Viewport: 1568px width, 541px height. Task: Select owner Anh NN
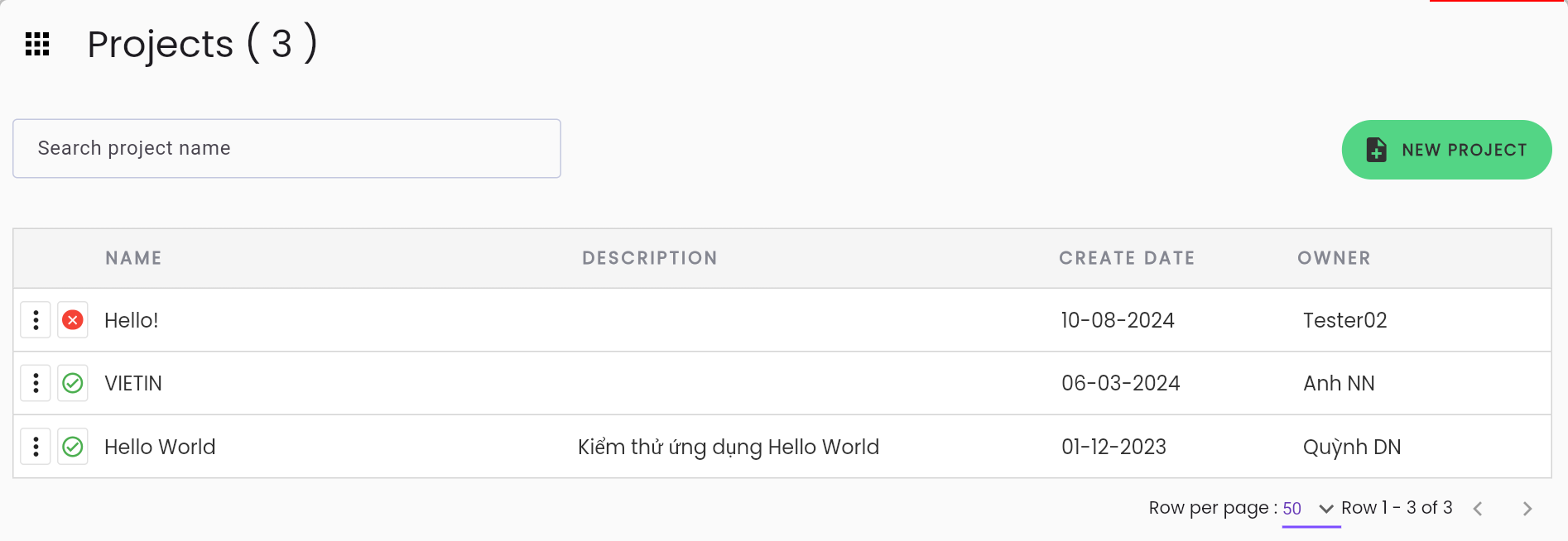1339,383
